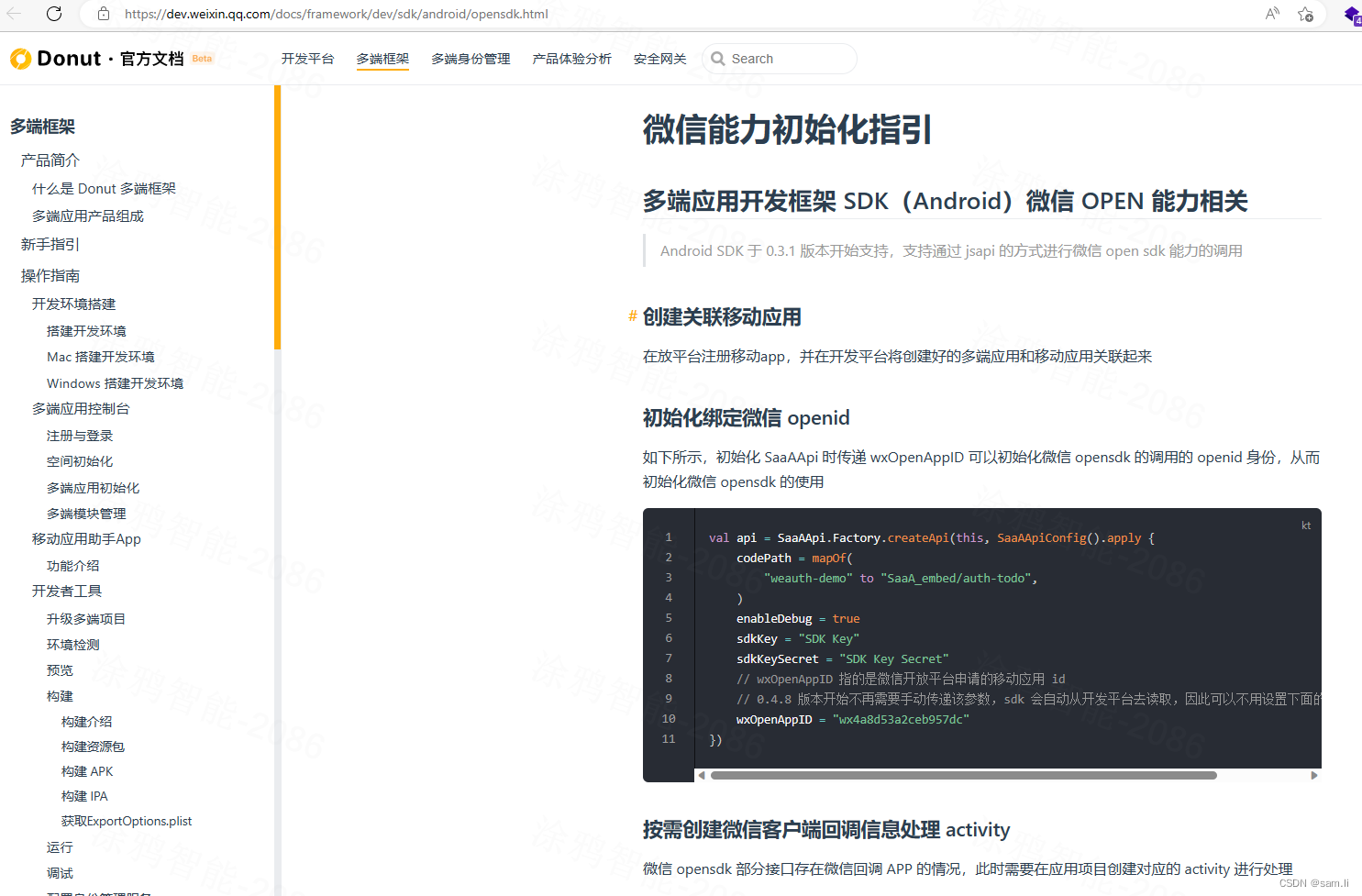
Task: Open Windows 搭建开发环境 sidebar item
Action: tap(115, 383)
